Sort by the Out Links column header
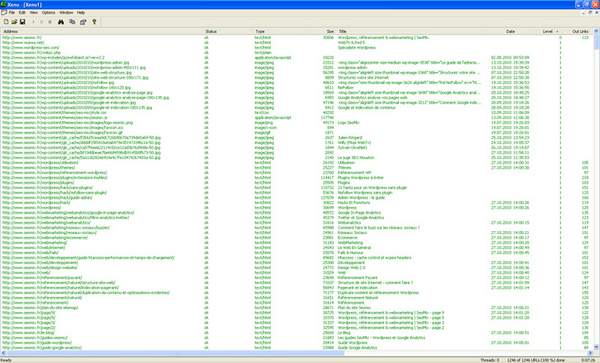Viewport: 600px width, 363px height. (x=578, y=31)
